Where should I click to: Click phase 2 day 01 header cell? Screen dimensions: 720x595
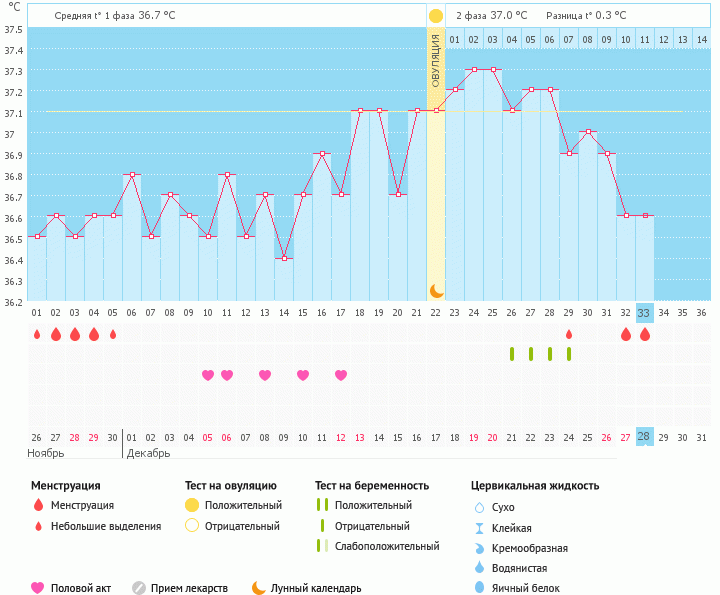(x=455, y=39)
